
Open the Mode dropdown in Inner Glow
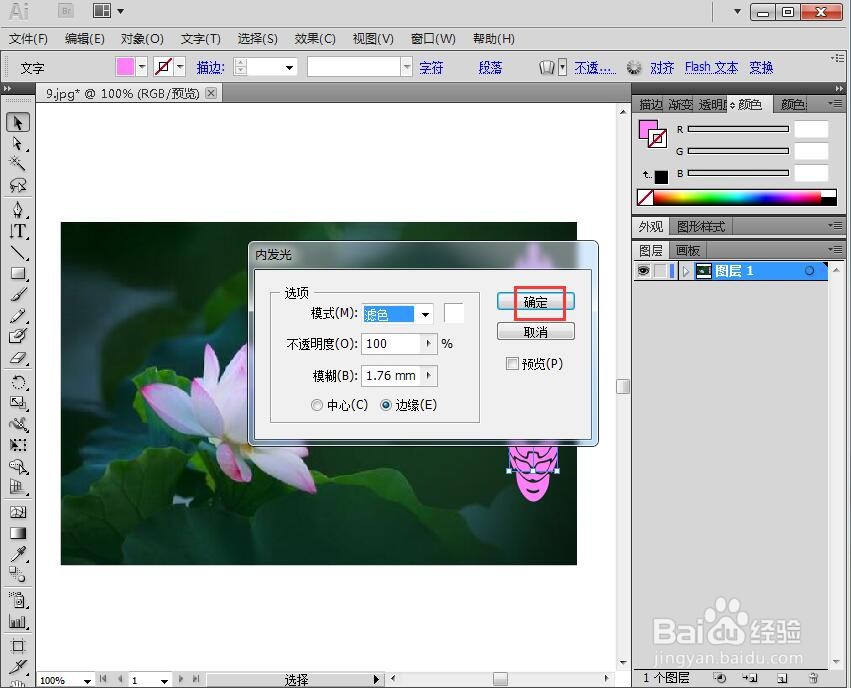tap(426, 314)
